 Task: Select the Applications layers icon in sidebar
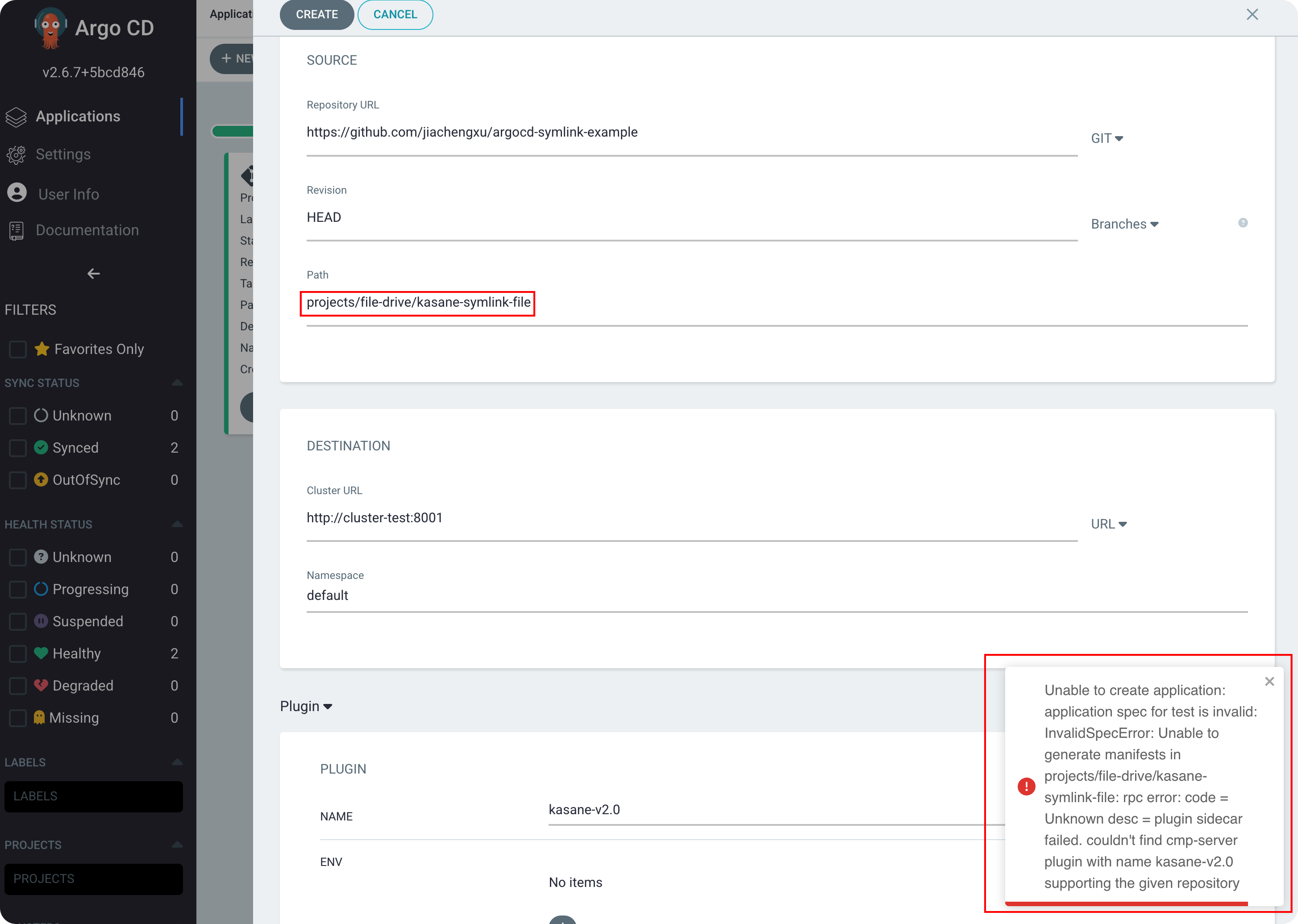click(x=17, y=117)
